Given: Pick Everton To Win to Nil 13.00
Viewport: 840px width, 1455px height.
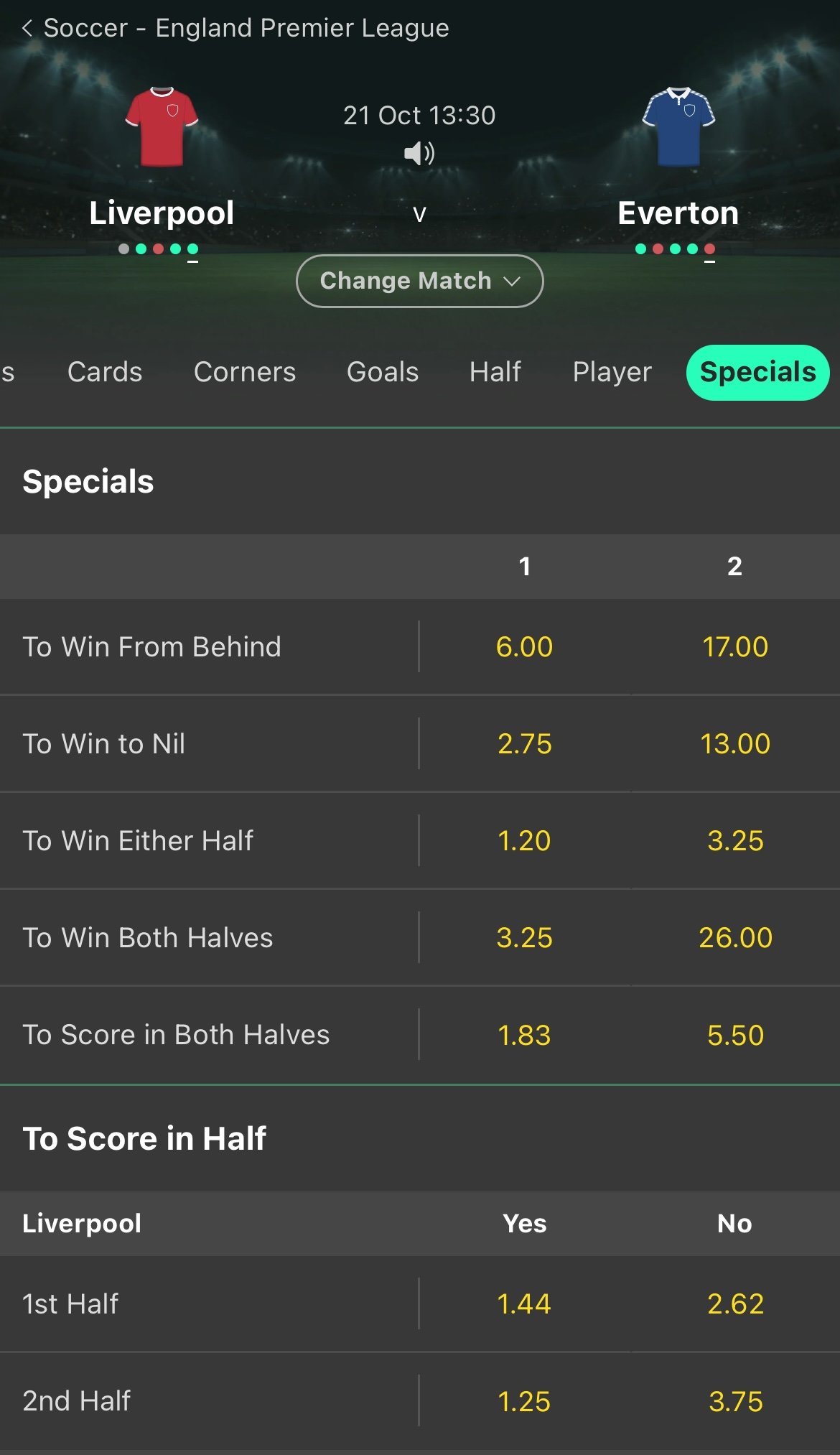Looking at the screenshot, I should coord(735,744).
